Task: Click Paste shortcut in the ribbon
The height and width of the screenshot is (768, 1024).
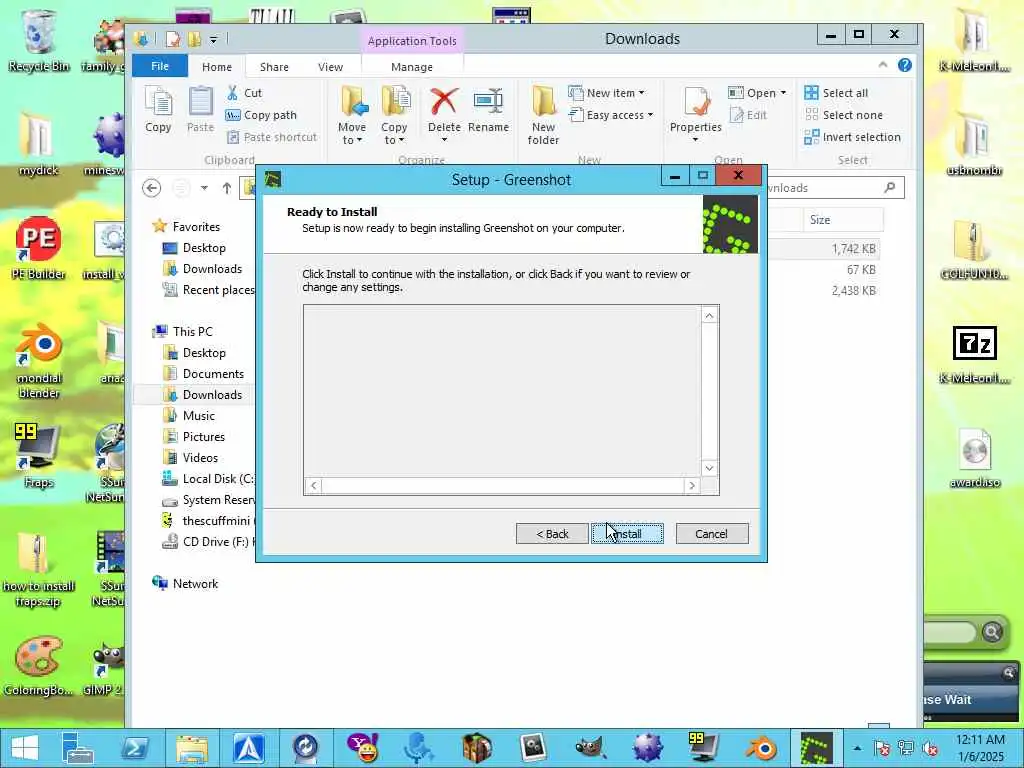Action: (272, 137)
